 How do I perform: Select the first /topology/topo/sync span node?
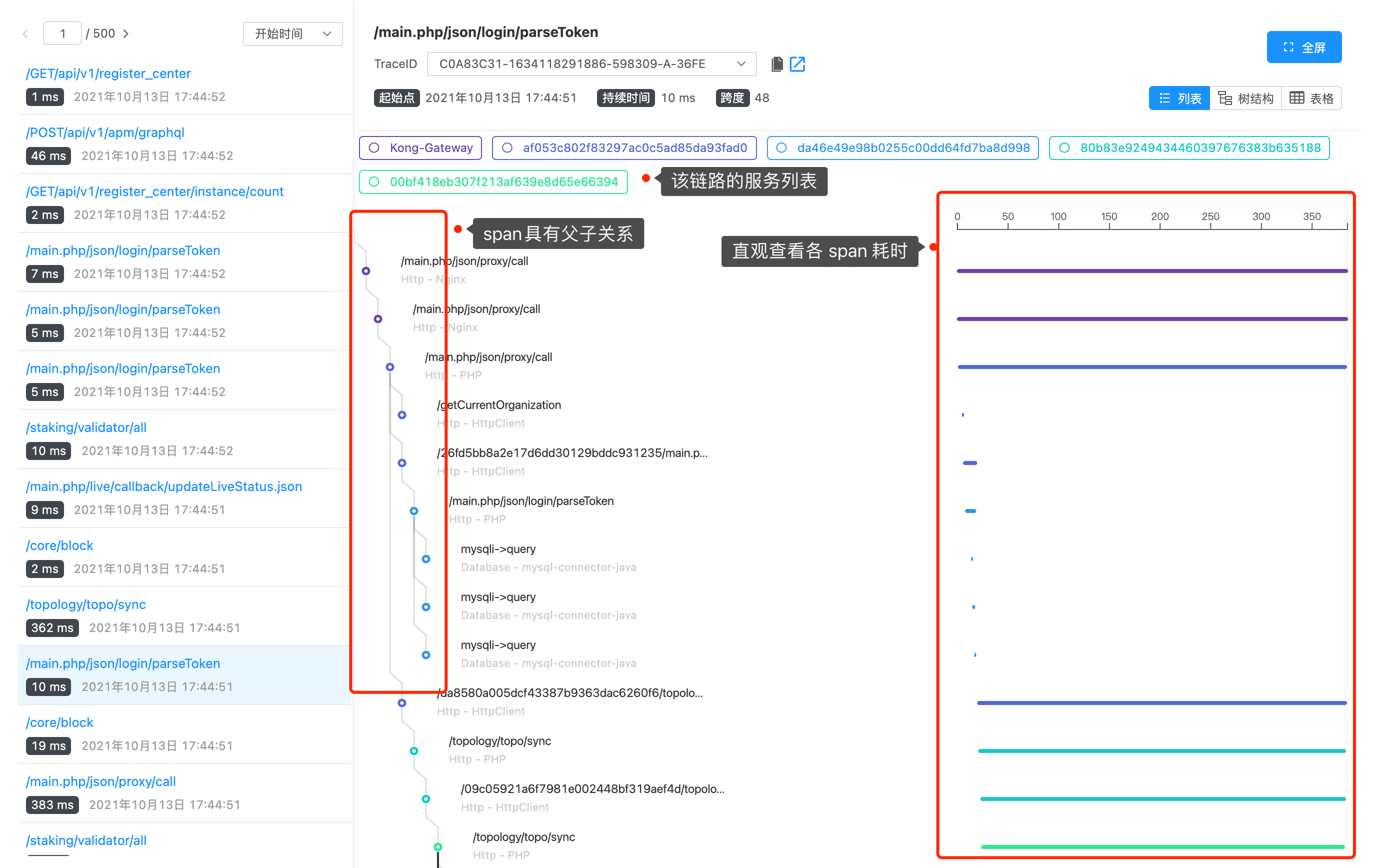(414, 751)
